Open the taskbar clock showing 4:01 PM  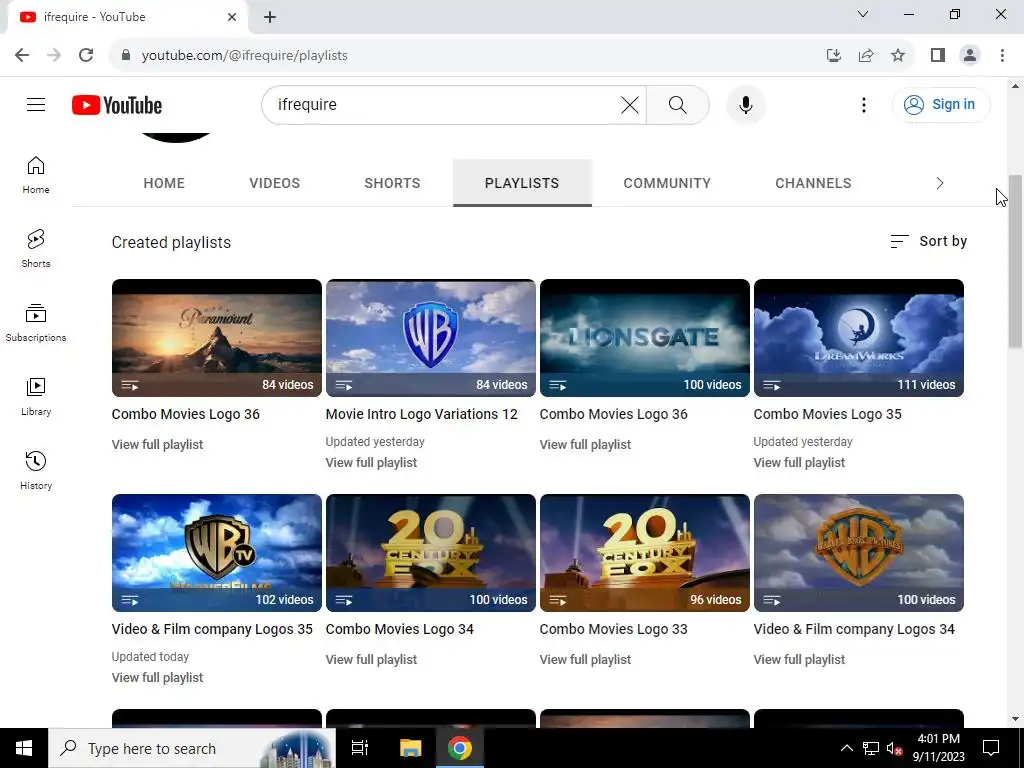(938, 748)
